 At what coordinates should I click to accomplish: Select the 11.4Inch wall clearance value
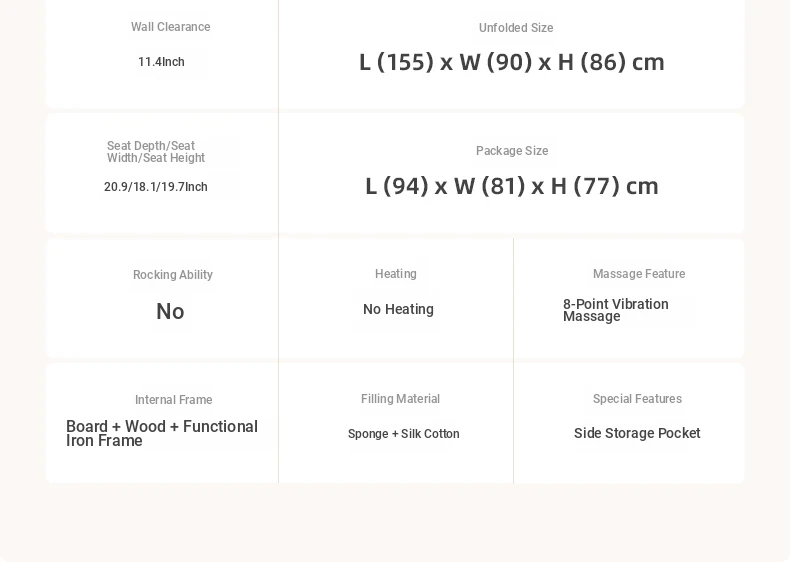[x=161, y=62]
